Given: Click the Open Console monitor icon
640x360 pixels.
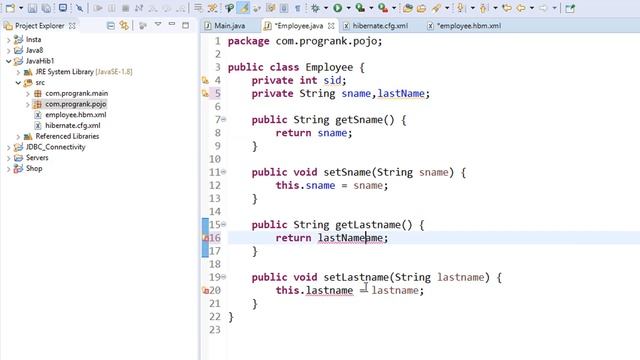Looking at the screenshot, I should [x=63, y=8].
